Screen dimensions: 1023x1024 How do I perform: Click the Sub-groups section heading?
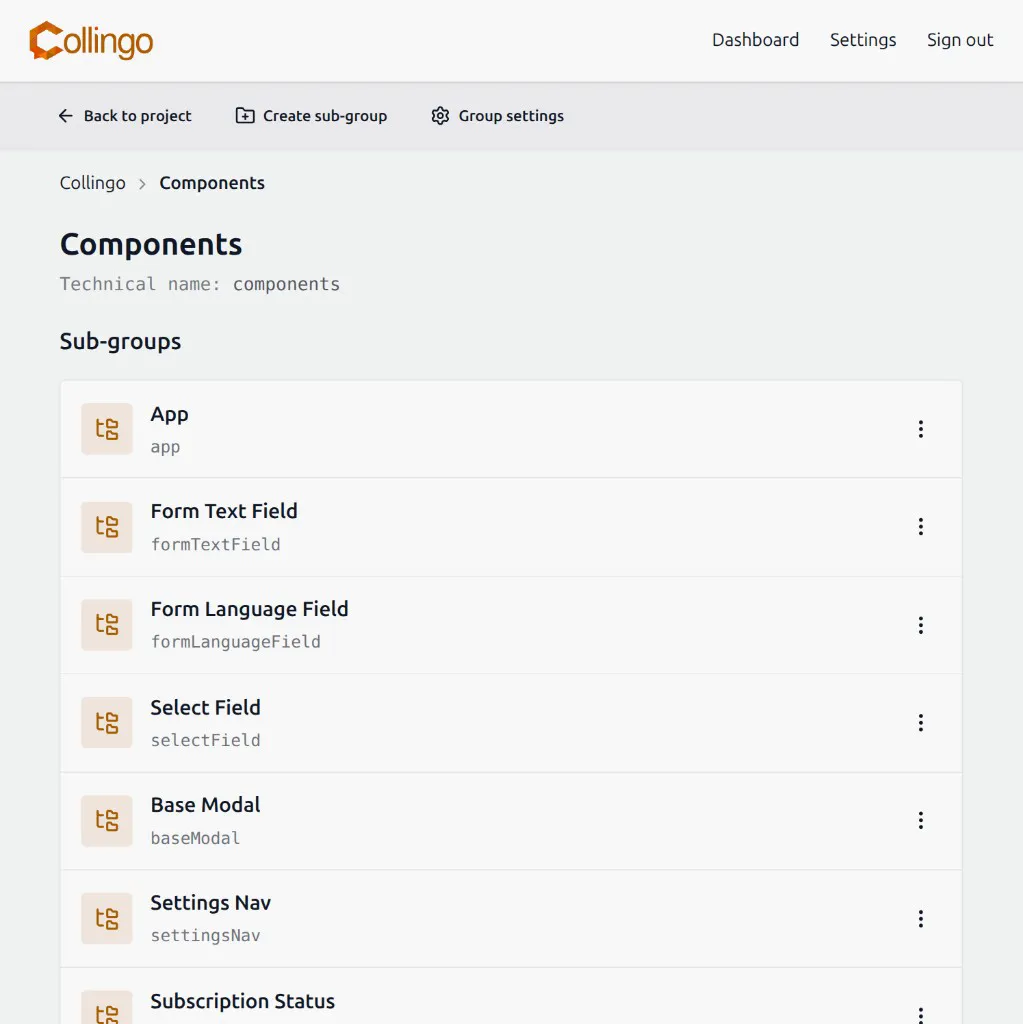click(120, 341)
